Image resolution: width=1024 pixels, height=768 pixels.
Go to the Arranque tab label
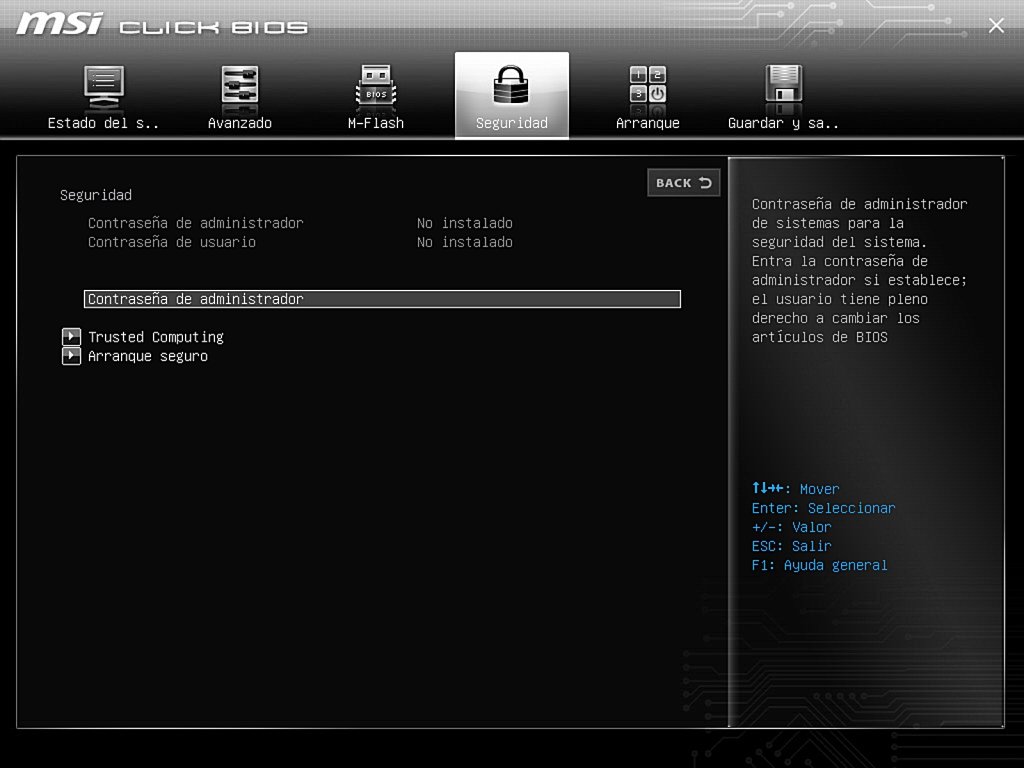tap(647, 123)
